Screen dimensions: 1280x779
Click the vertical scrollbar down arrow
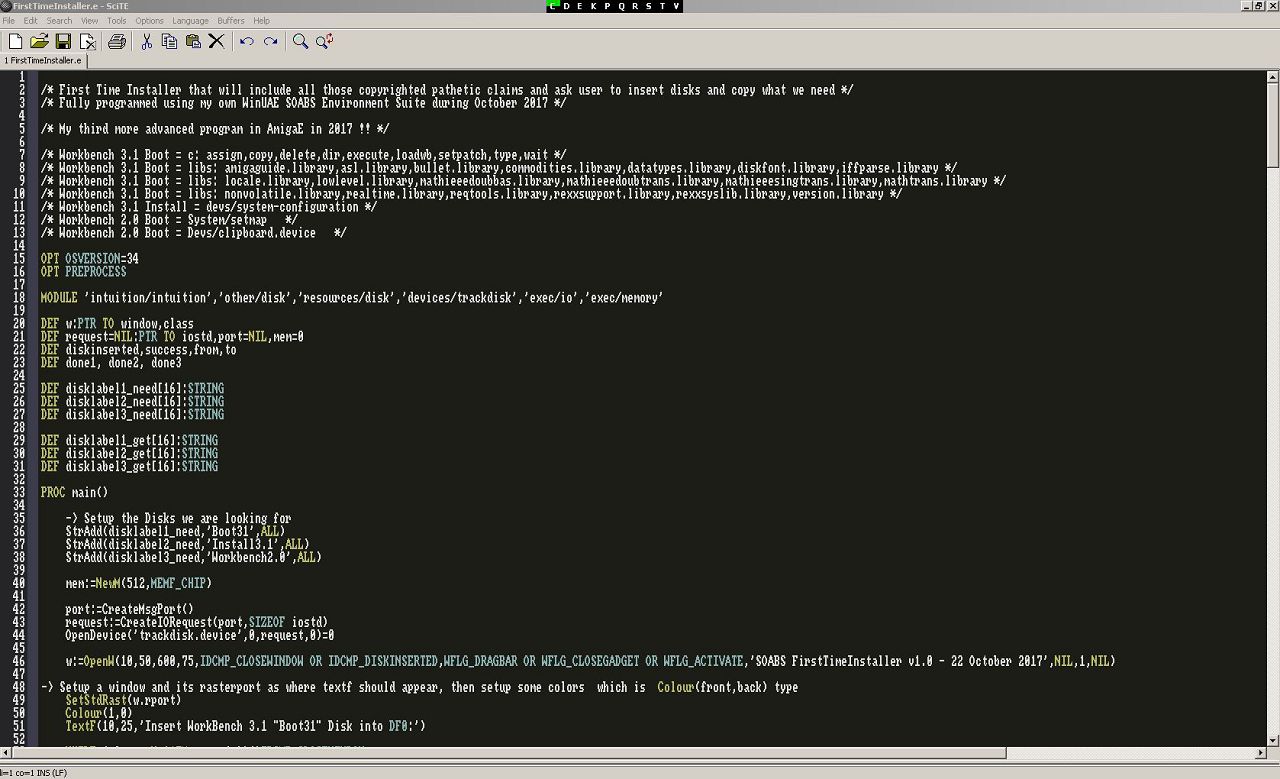pyautogui.click(x=1272, y=739)
